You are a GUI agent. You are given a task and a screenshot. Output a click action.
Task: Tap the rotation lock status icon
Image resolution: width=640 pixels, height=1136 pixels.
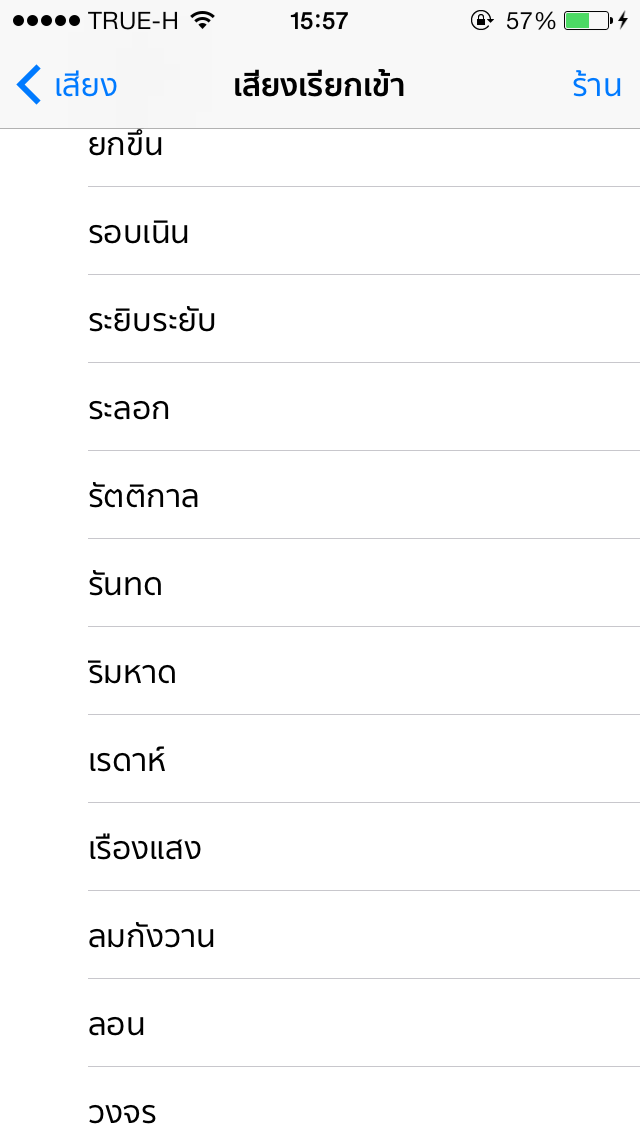481,21
